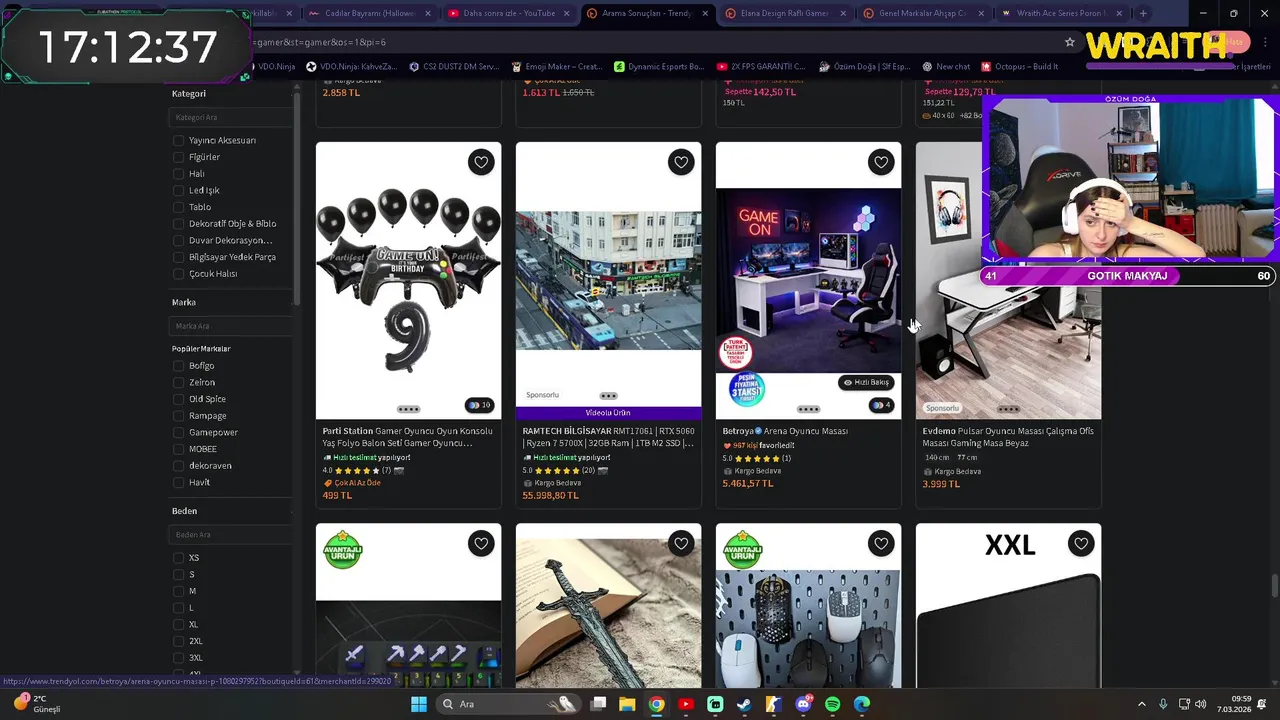Viewport: 1280px width, 720px height.
Task: Check the Havit brand filter
Action: pyautogui.click(x=178, y=483)
